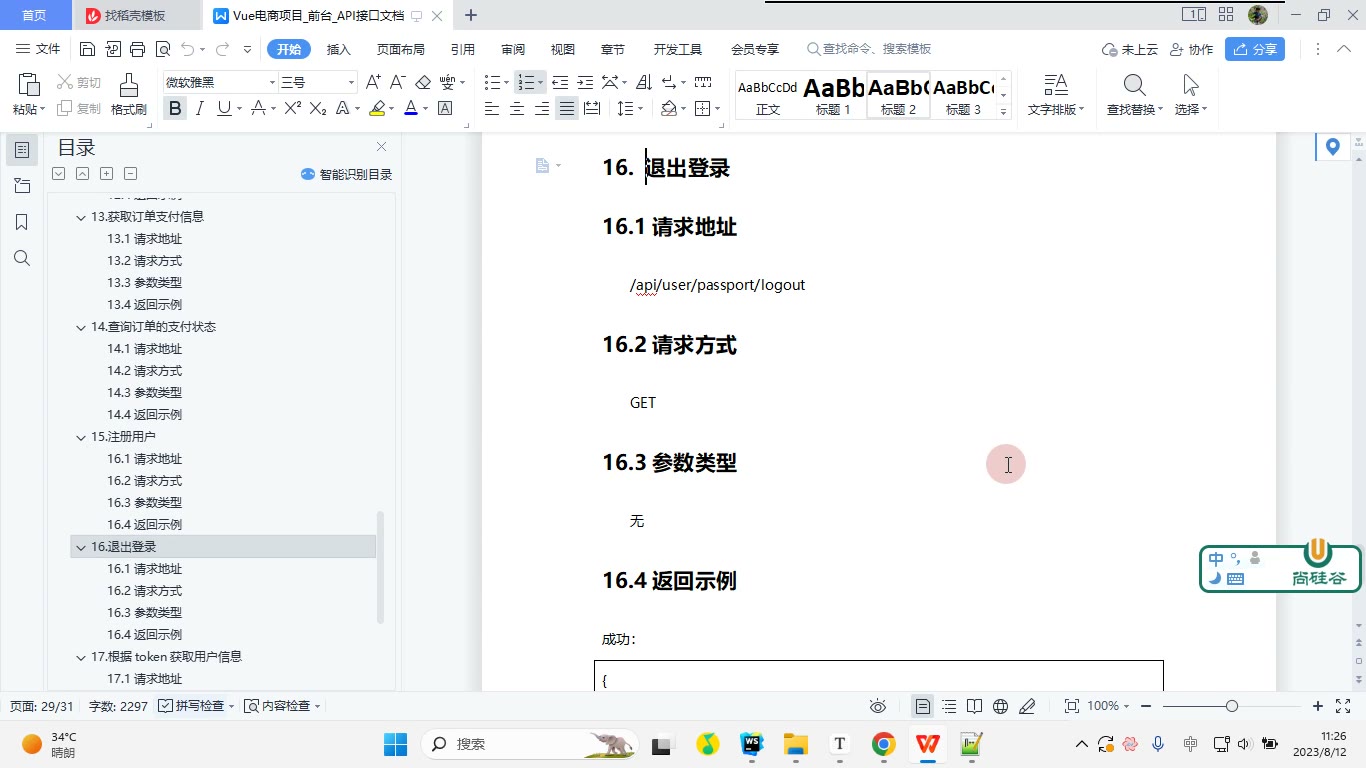Open the search sidebar icon

click(22, 258)
